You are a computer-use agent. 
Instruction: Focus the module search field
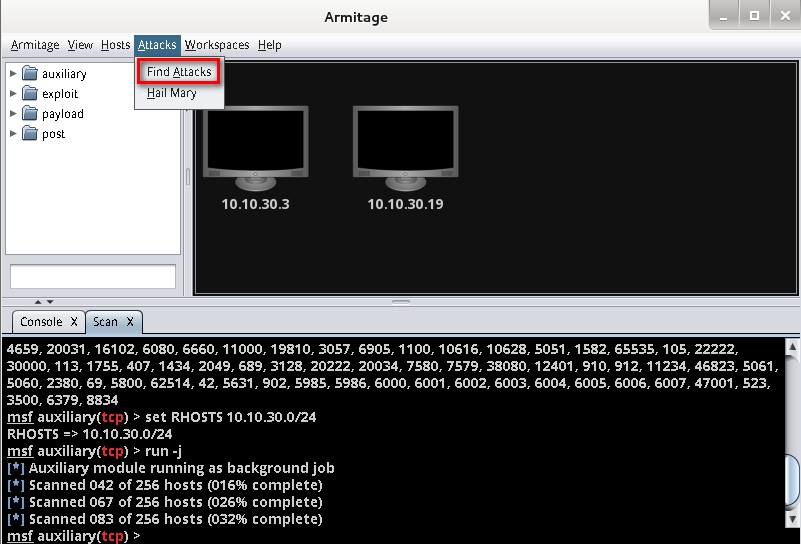93,276
